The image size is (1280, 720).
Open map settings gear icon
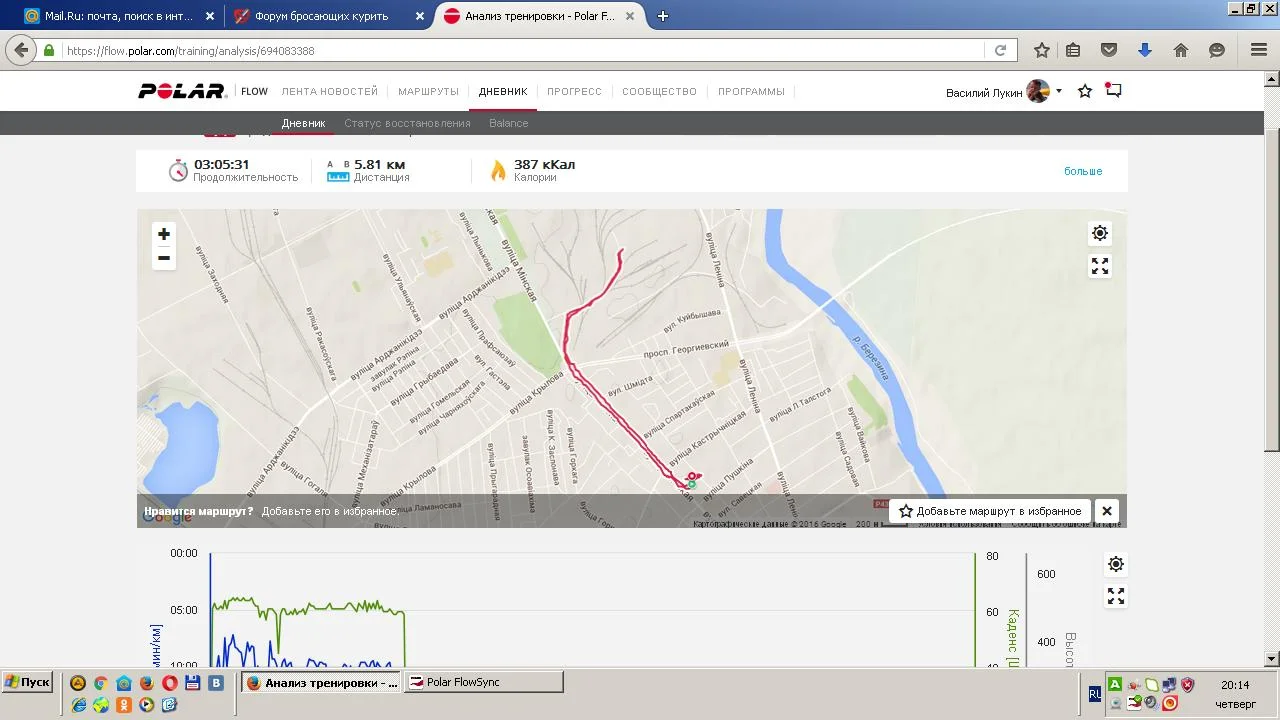point(1100,233)
